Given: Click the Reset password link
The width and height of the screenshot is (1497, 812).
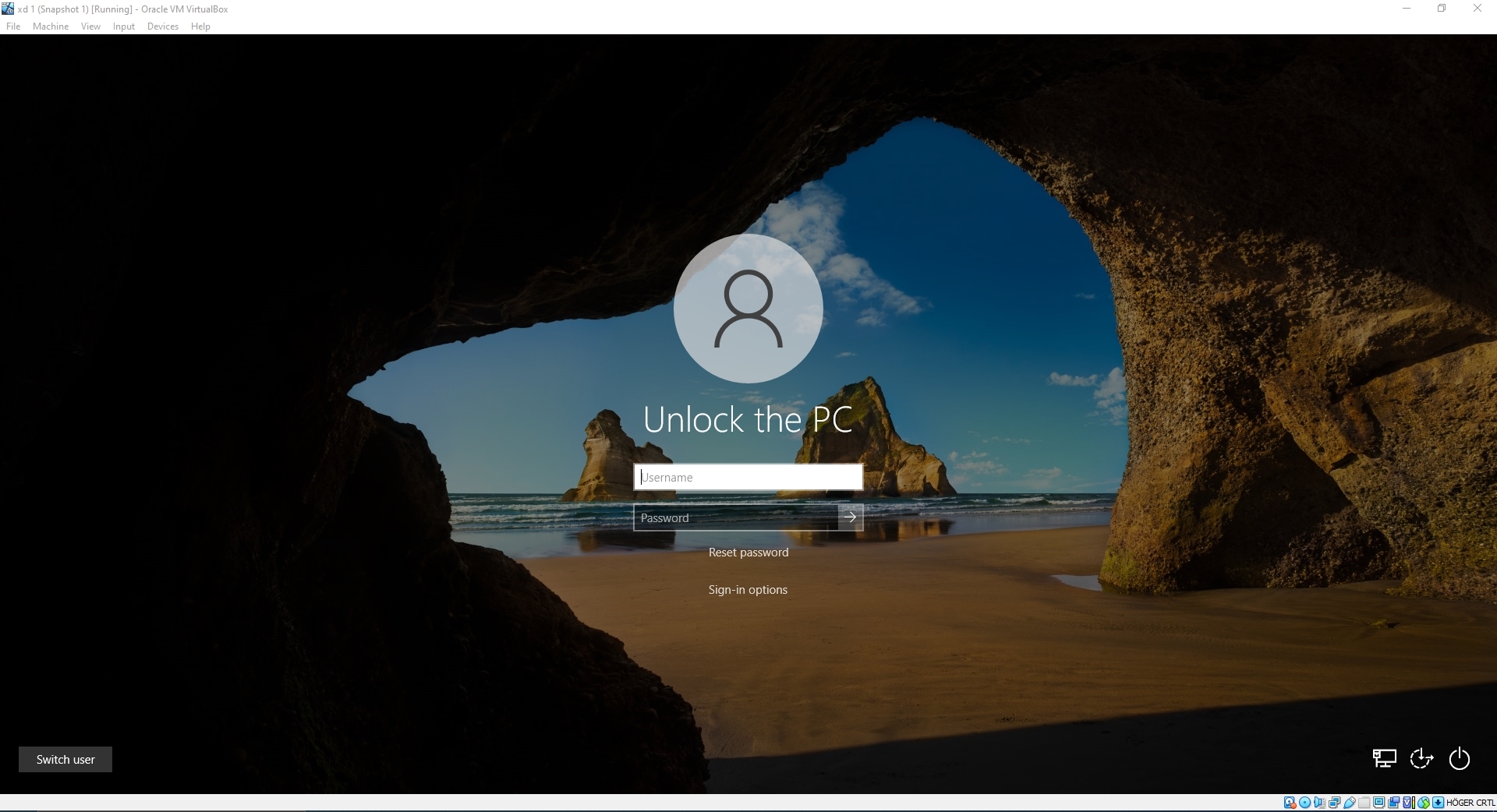Looking at the screenshot, I should pos(748,553).
